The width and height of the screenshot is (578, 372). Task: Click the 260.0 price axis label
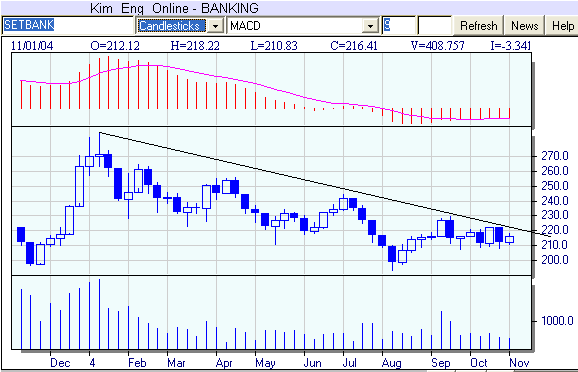(555, 171)
